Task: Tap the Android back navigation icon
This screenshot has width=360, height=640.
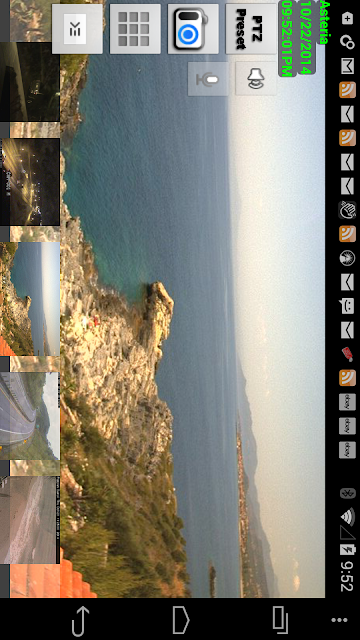Action: pyautogui.click(x=80, y=620)
